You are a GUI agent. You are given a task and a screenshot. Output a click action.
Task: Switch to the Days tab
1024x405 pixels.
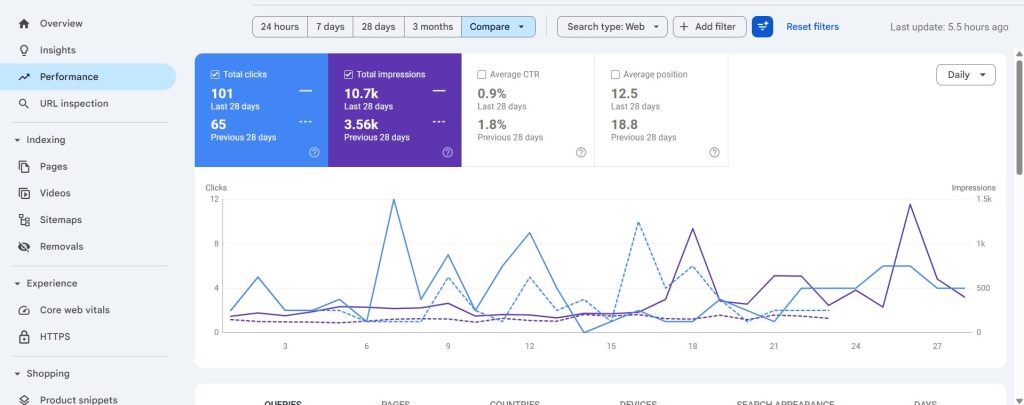[x=925, y=403]
